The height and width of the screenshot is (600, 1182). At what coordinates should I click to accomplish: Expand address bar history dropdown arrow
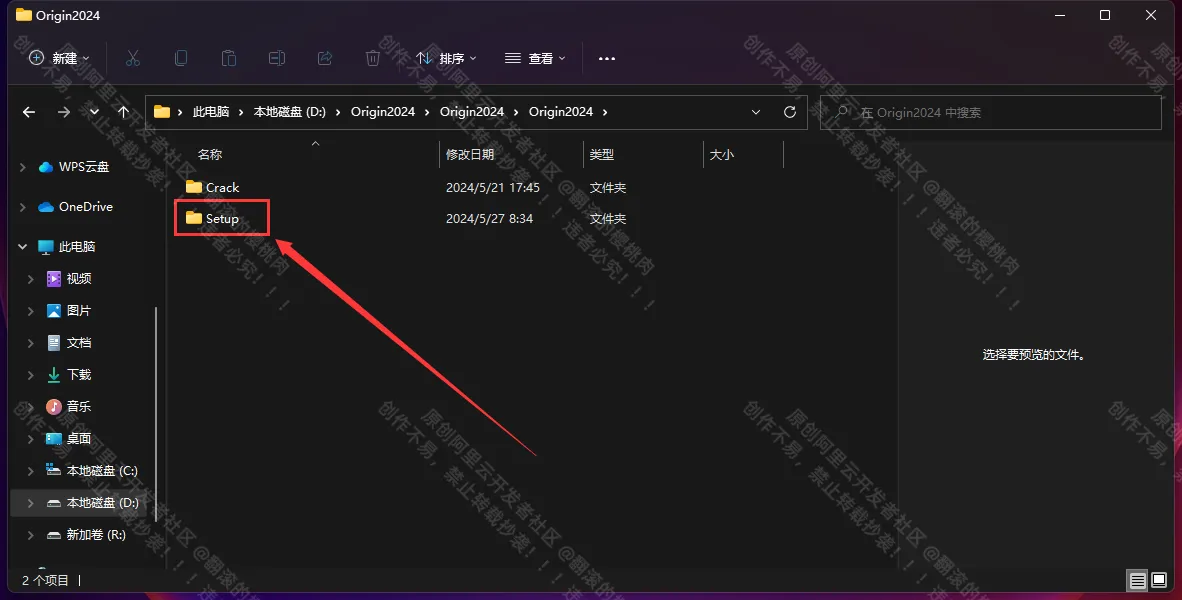[x=756, y=112]
